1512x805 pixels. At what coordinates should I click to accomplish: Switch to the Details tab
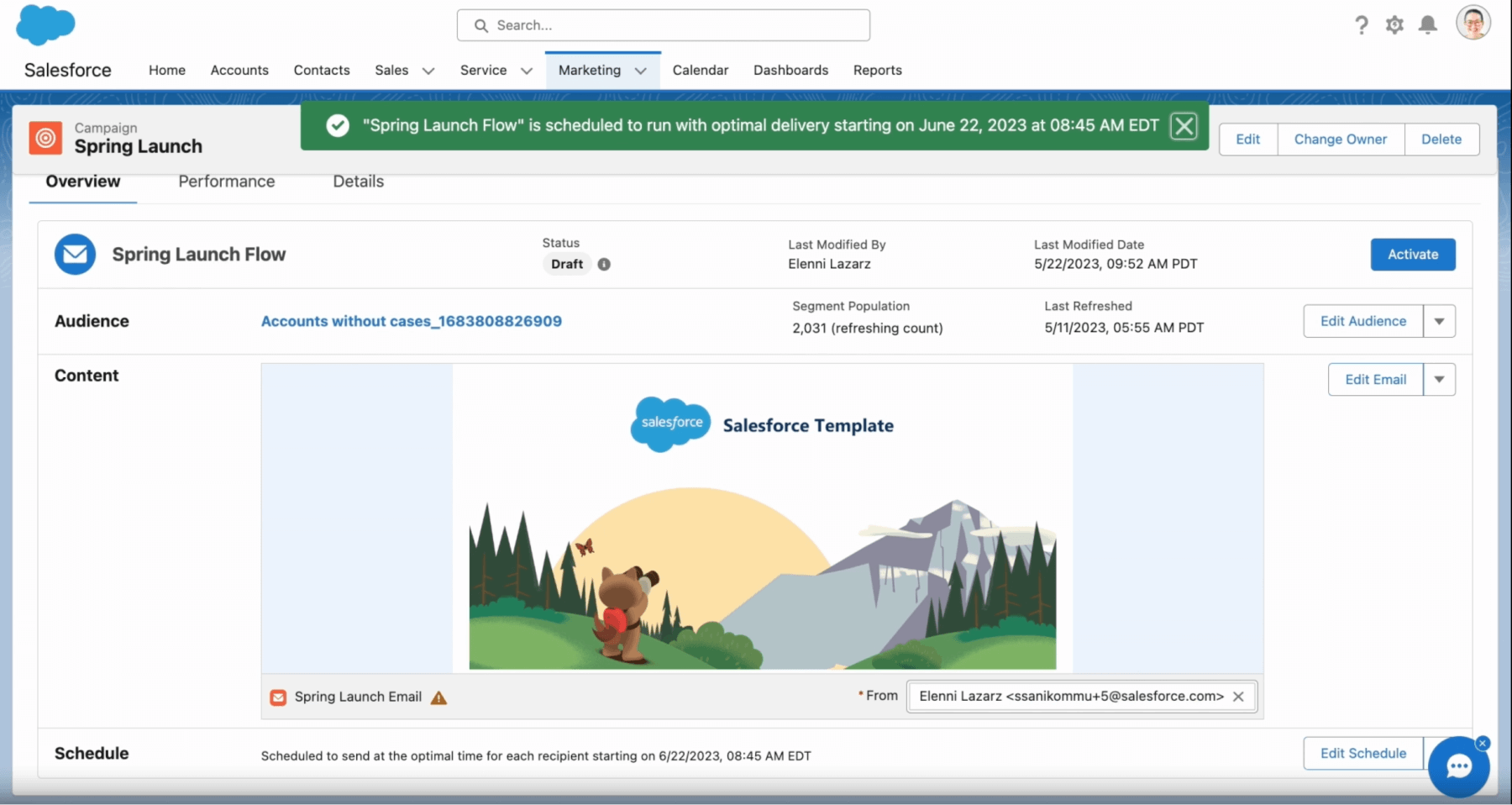[359, 182]
